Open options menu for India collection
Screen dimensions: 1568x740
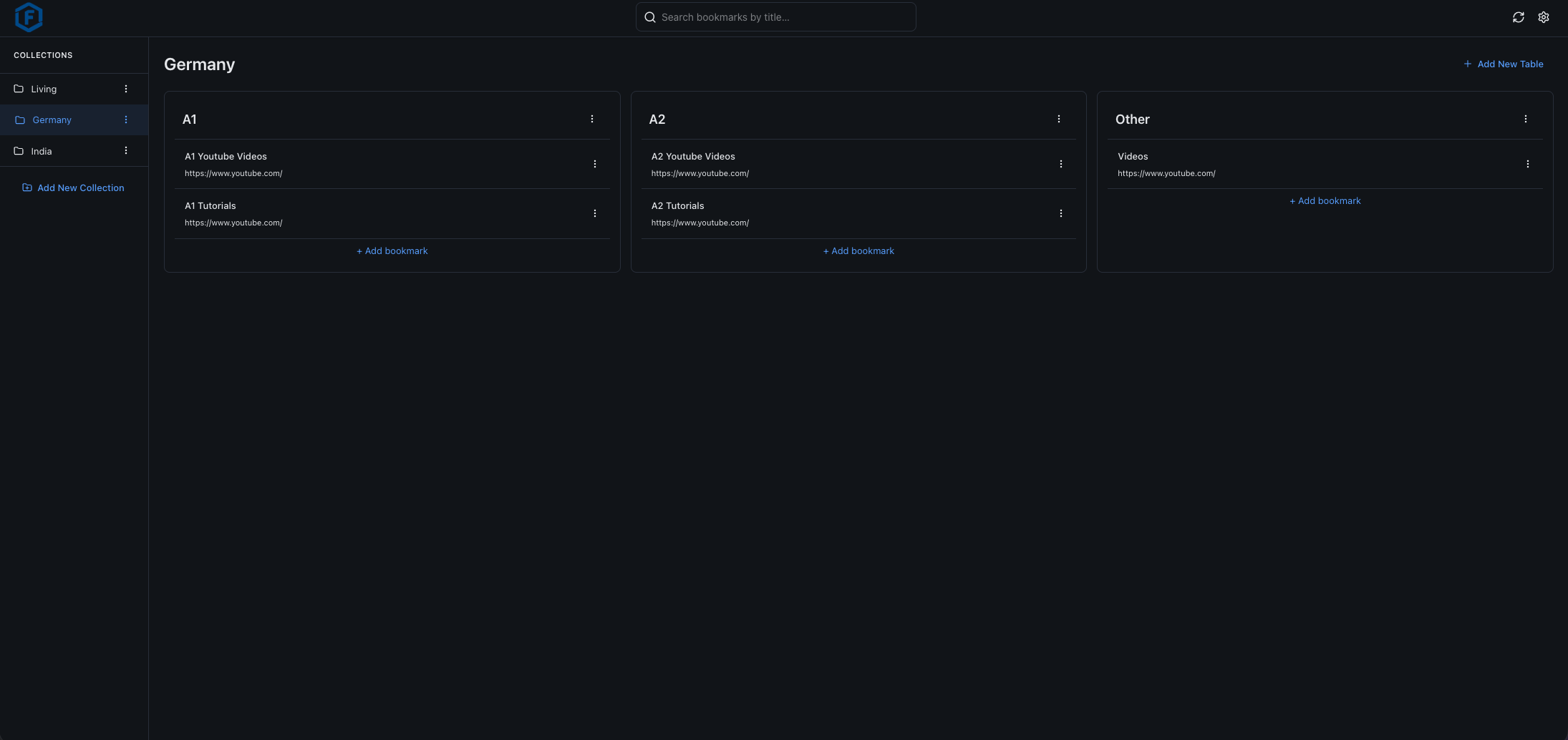pos(127,150)
